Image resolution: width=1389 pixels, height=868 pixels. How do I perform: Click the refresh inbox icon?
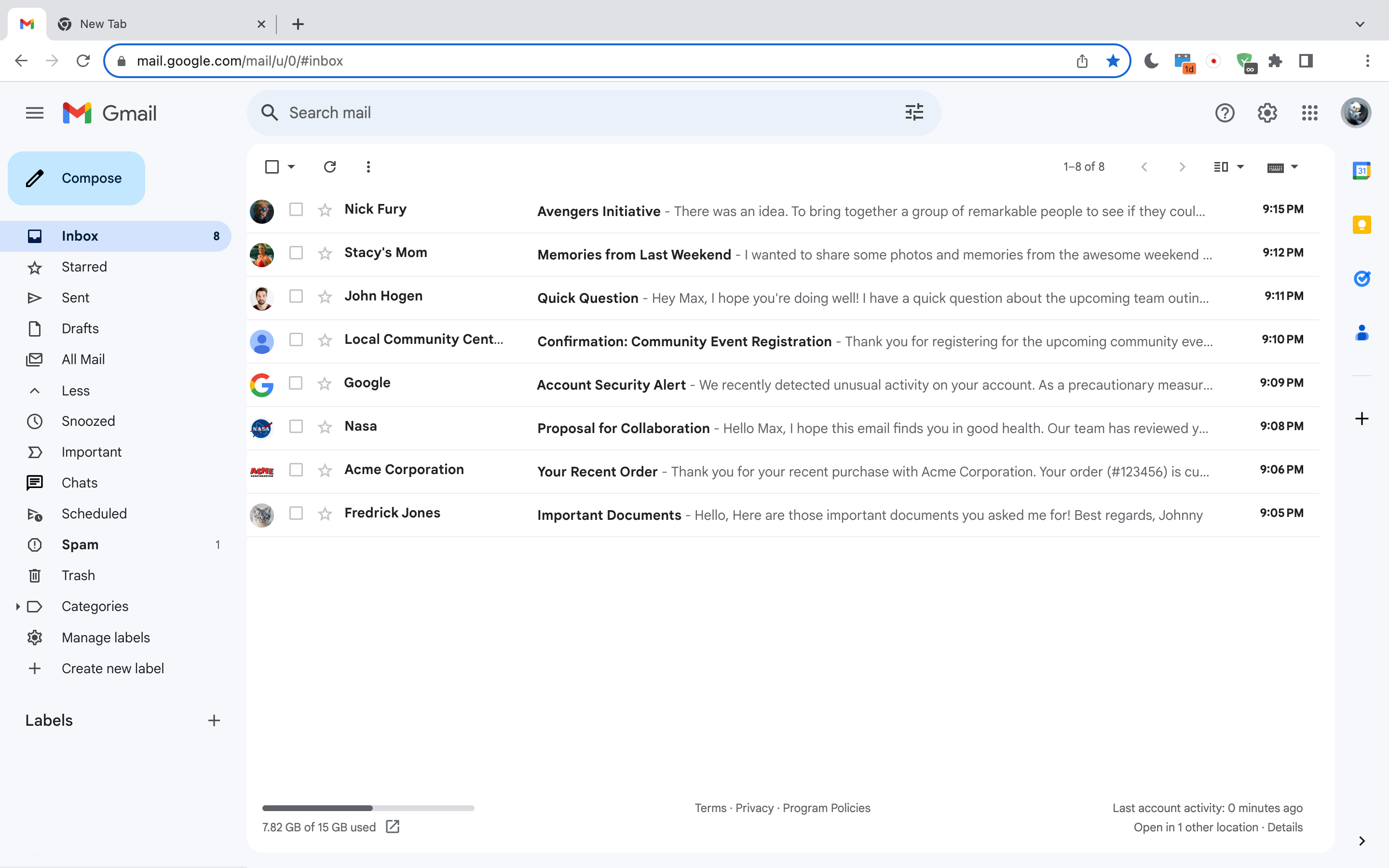[x=329, y=166]
